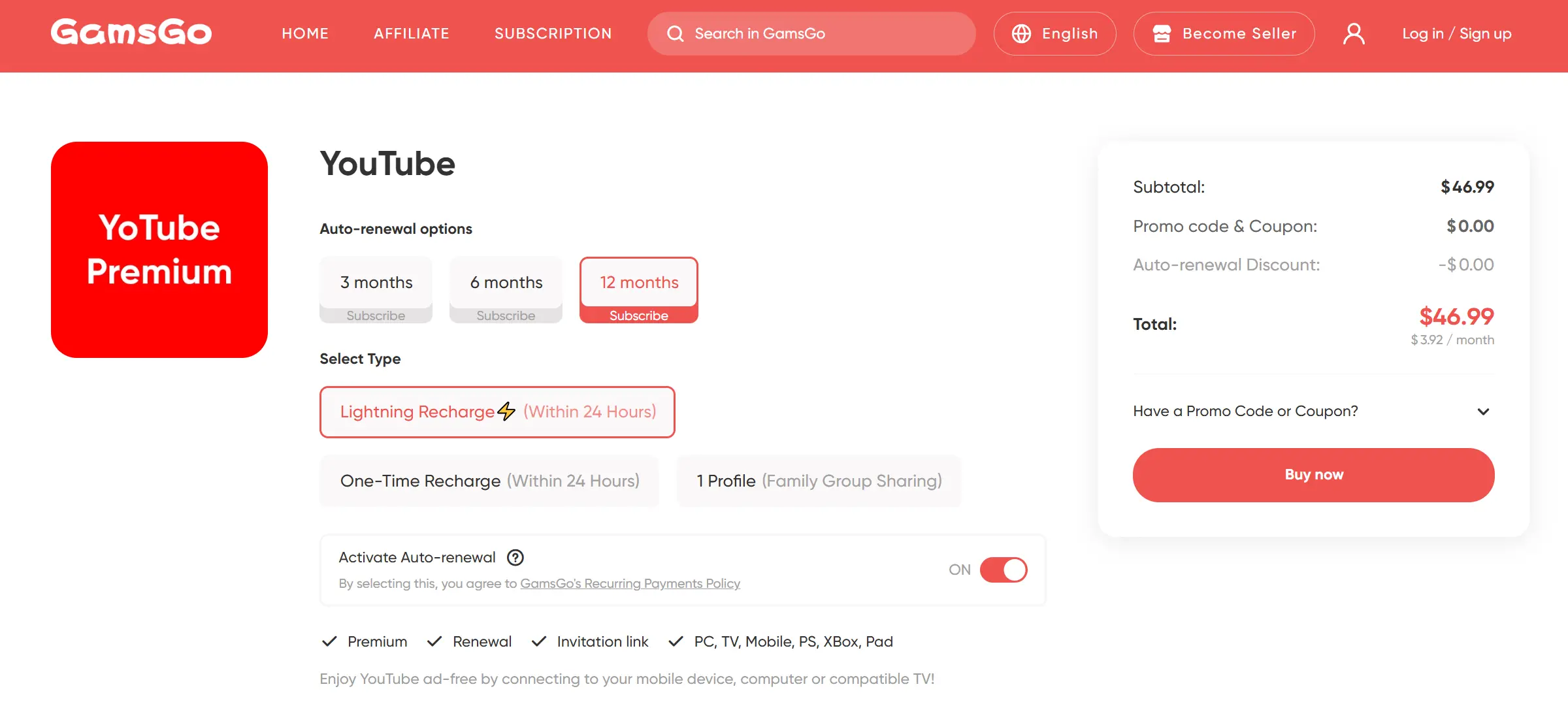Click the GamsGo logo

[x=131, y=33]
